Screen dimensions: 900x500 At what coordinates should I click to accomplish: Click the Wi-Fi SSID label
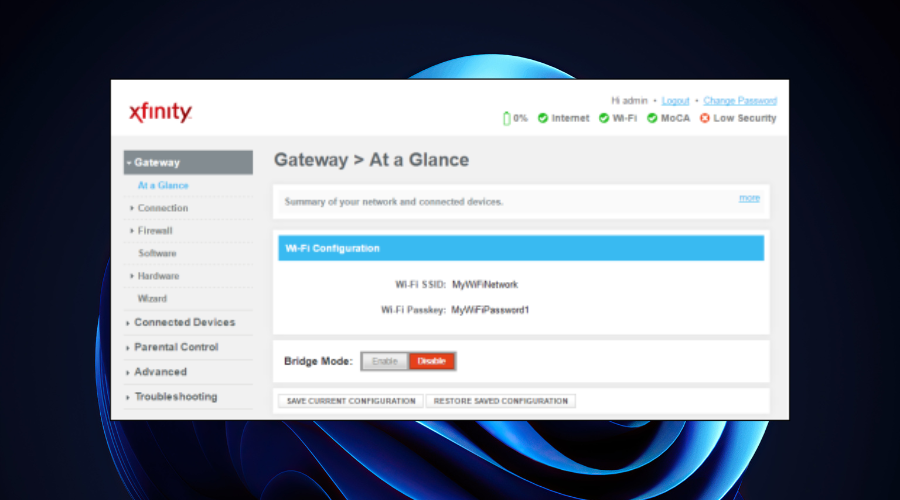[420, 285]
